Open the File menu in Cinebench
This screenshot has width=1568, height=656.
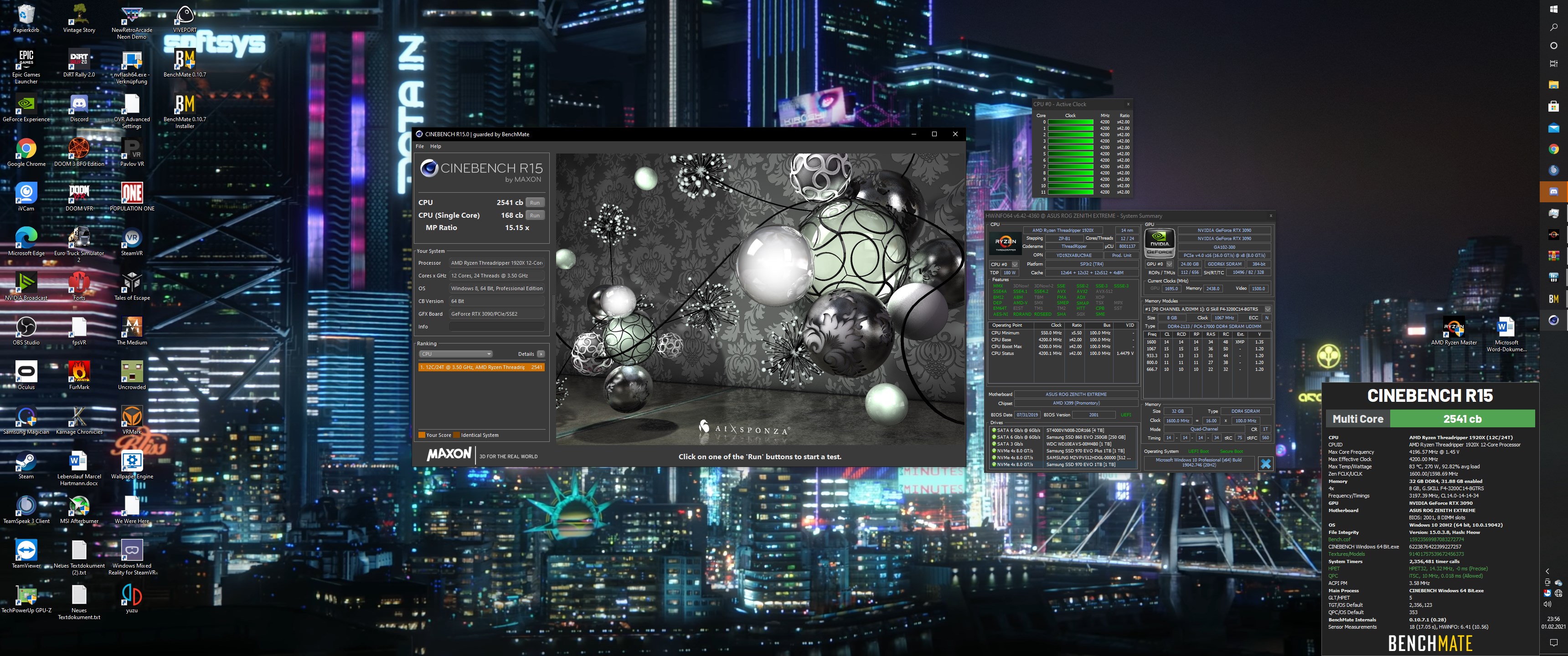click(419, 146)
